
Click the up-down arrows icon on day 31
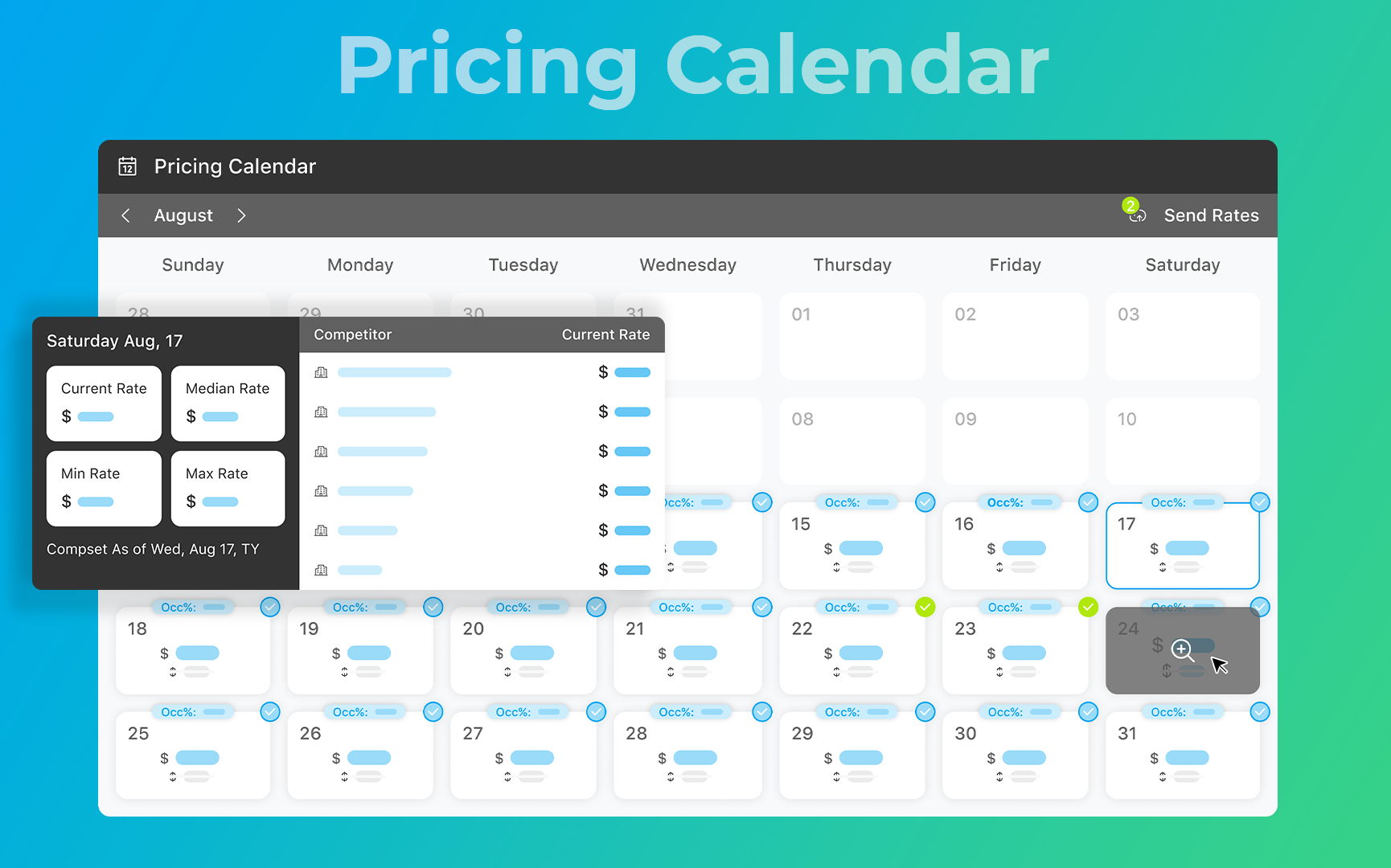tap(1163, 776)
